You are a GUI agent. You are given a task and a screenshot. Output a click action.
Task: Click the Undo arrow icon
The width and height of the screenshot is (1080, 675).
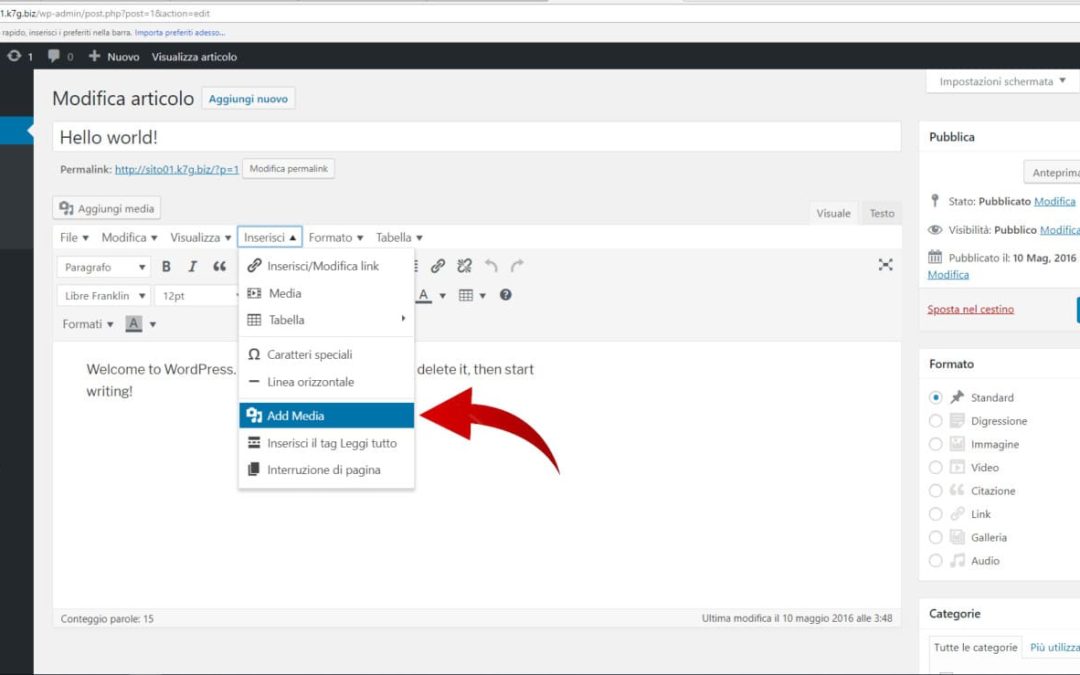[x=491, y=266]
